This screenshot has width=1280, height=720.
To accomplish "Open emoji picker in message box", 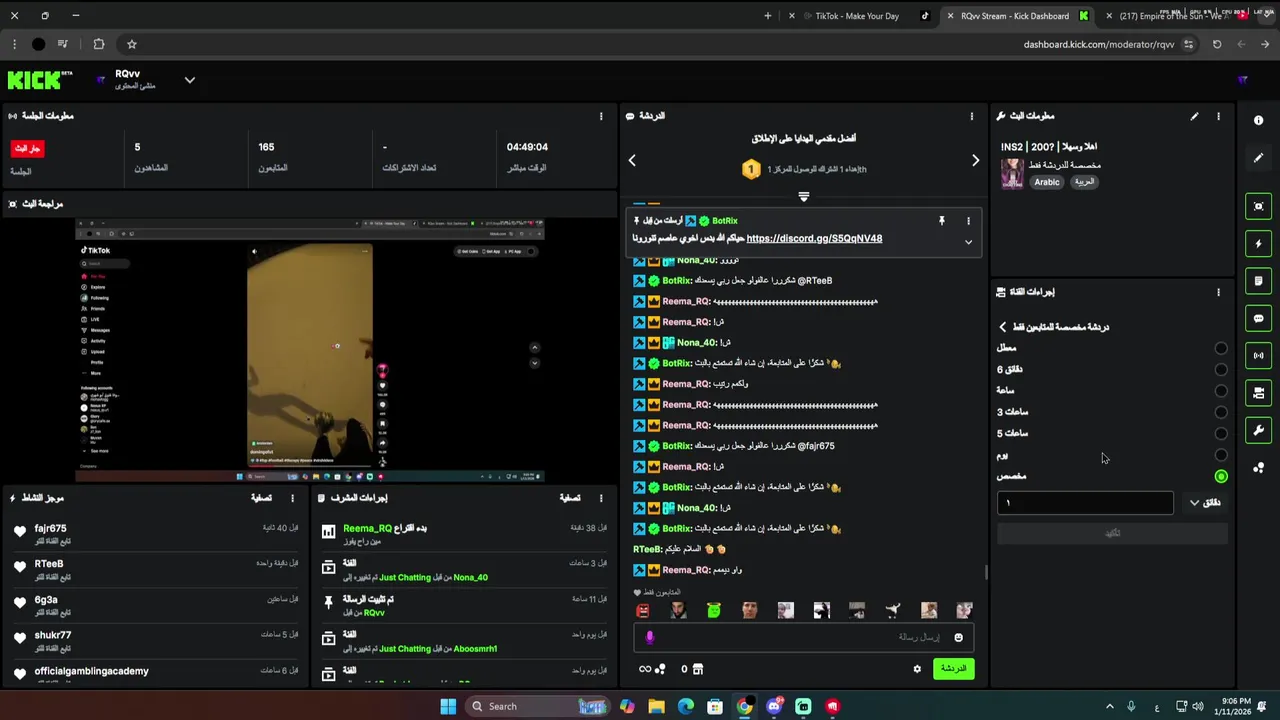I will click(x=958, y=638).
